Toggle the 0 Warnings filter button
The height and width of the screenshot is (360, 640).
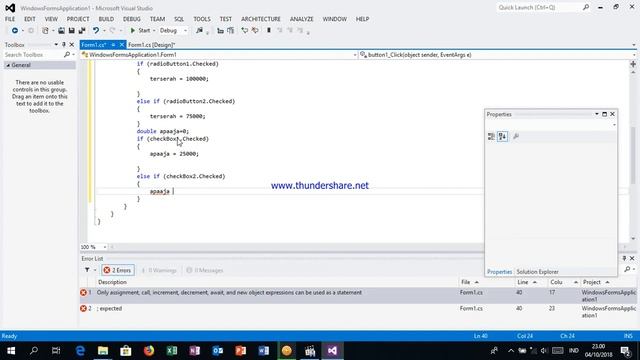159,270
